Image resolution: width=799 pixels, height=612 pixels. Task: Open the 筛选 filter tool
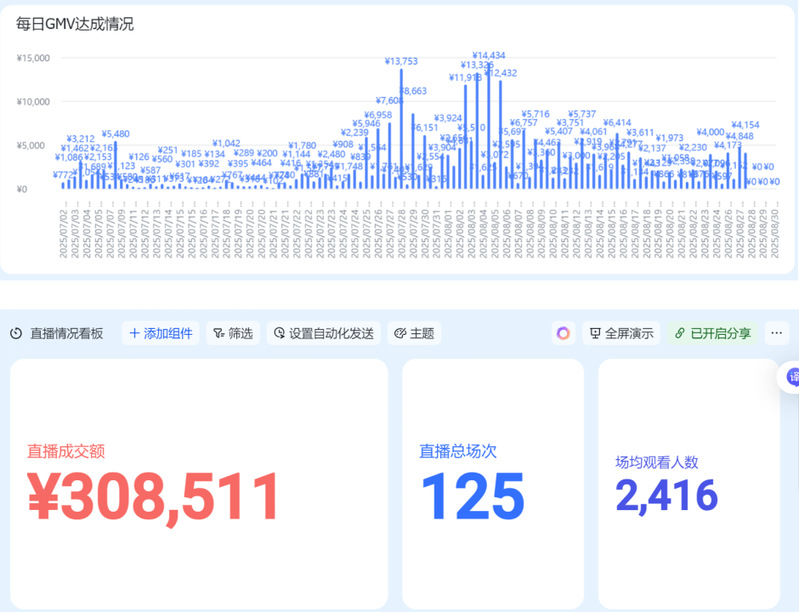(x=231, y=334)
